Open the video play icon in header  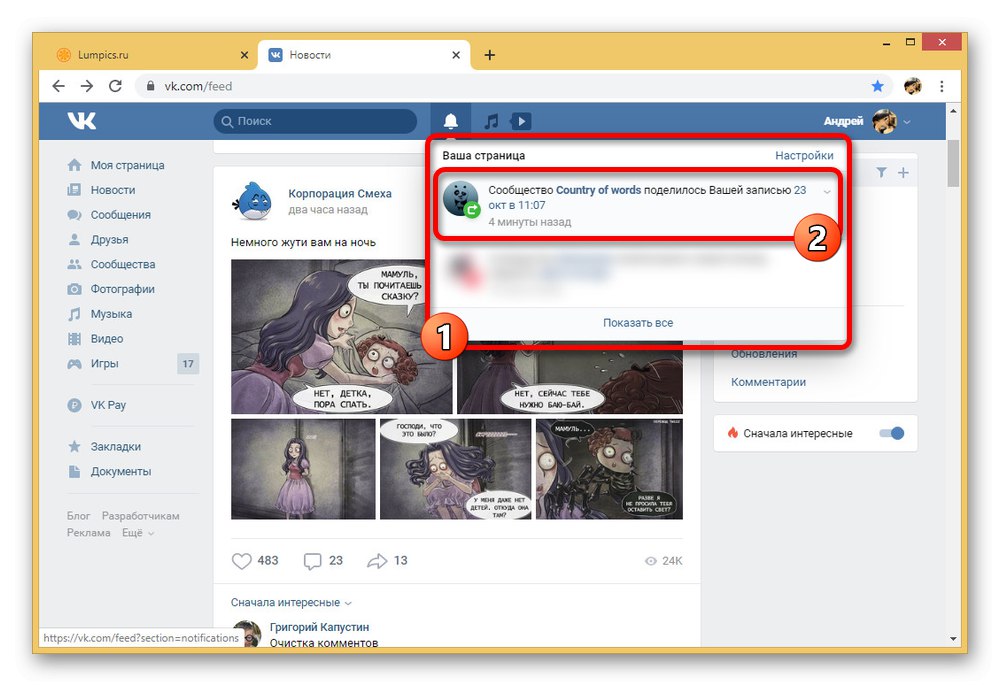click(521, 121)
